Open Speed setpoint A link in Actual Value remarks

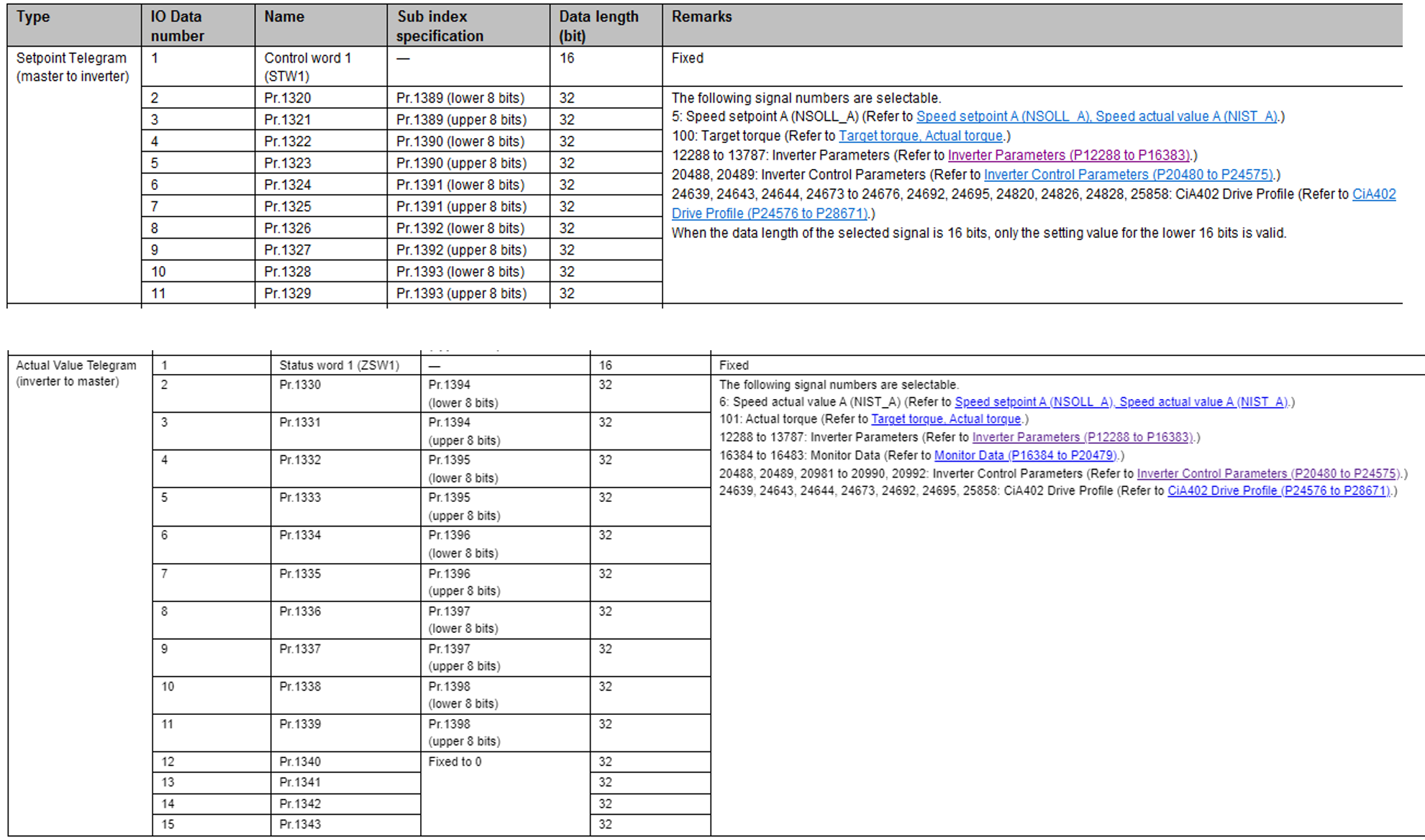(x=1121, y=402)
